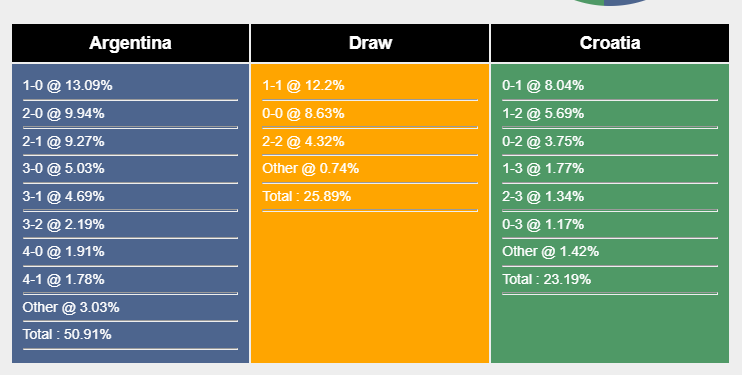The height and width of the screenshot is (375, 743).
Task: Click Argentina's Total : 50.91% row
Action: point(130,335)
